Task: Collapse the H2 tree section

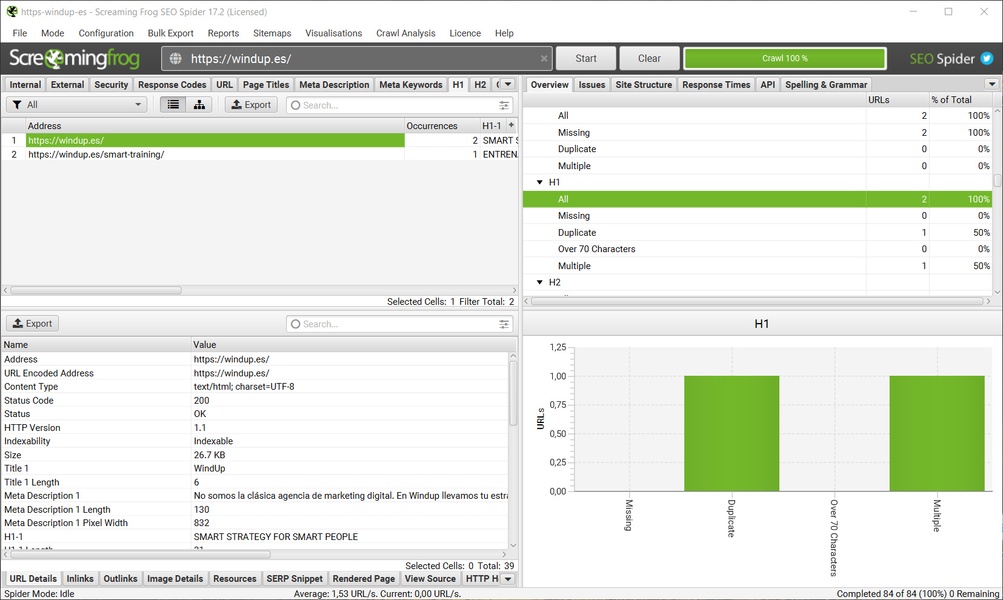Action: pos(539,282)
